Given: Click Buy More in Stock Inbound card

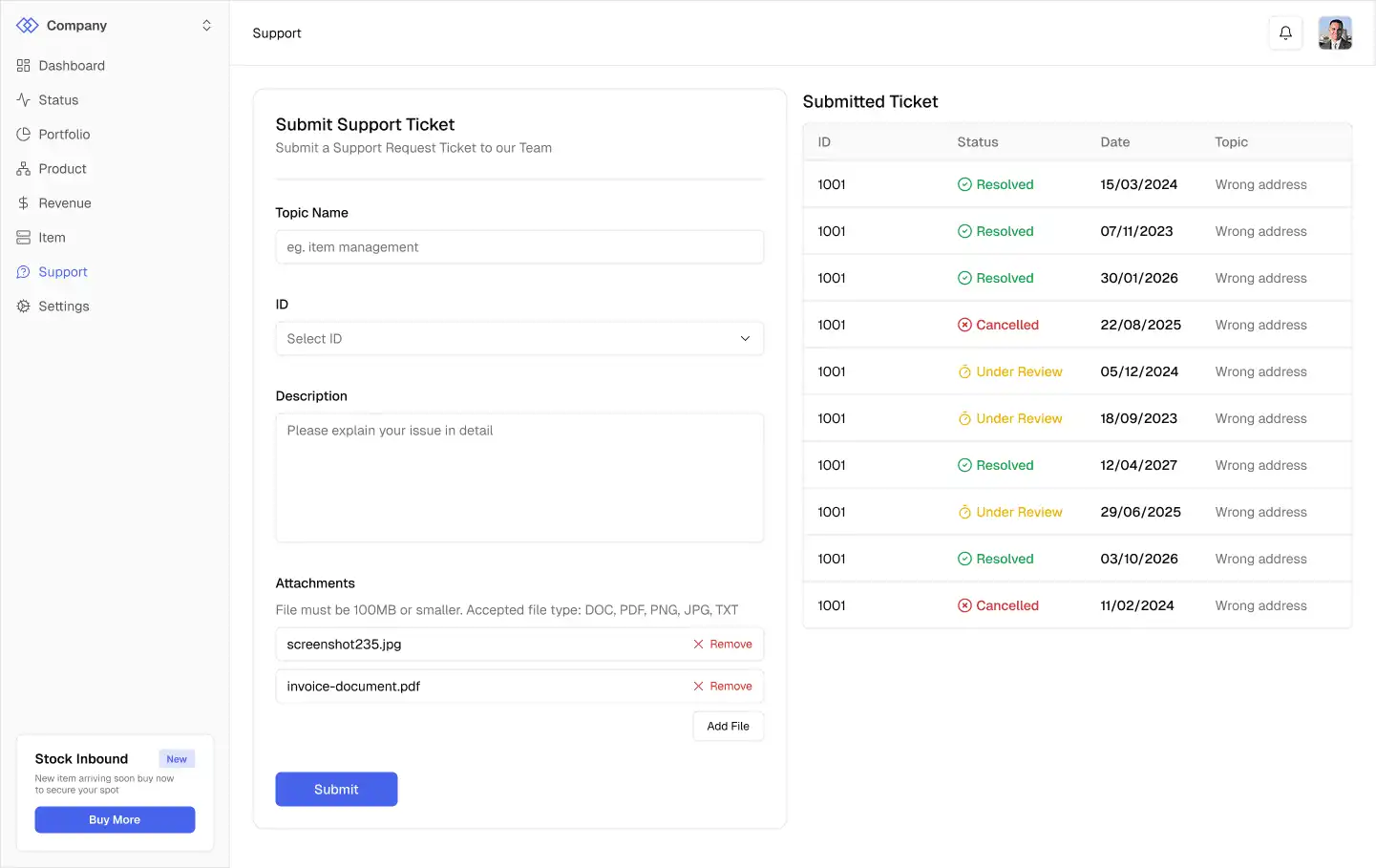Looking at the screenshot, I should pyautogui.click(x=115, y=820).
